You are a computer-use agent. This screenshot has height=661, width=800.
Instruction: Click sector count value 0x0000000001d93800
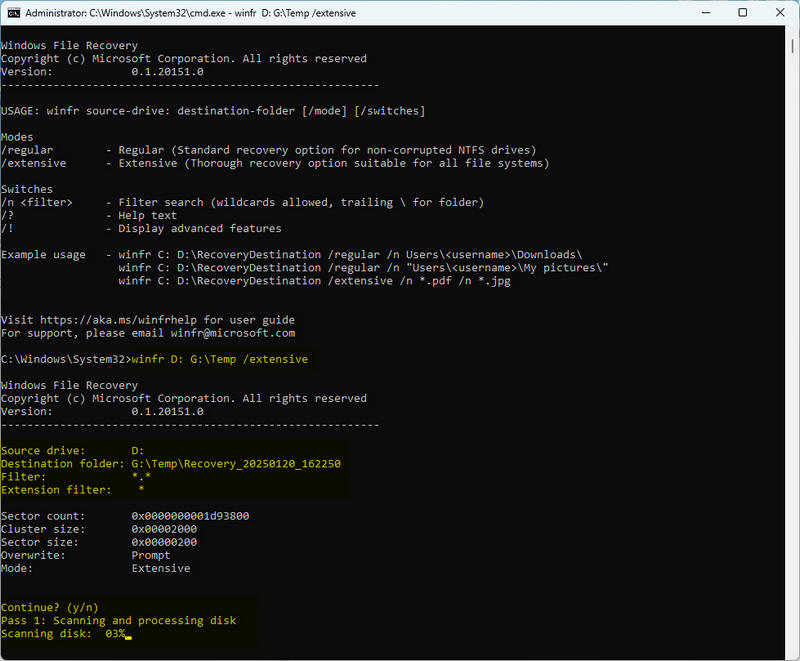pos(190,516)
